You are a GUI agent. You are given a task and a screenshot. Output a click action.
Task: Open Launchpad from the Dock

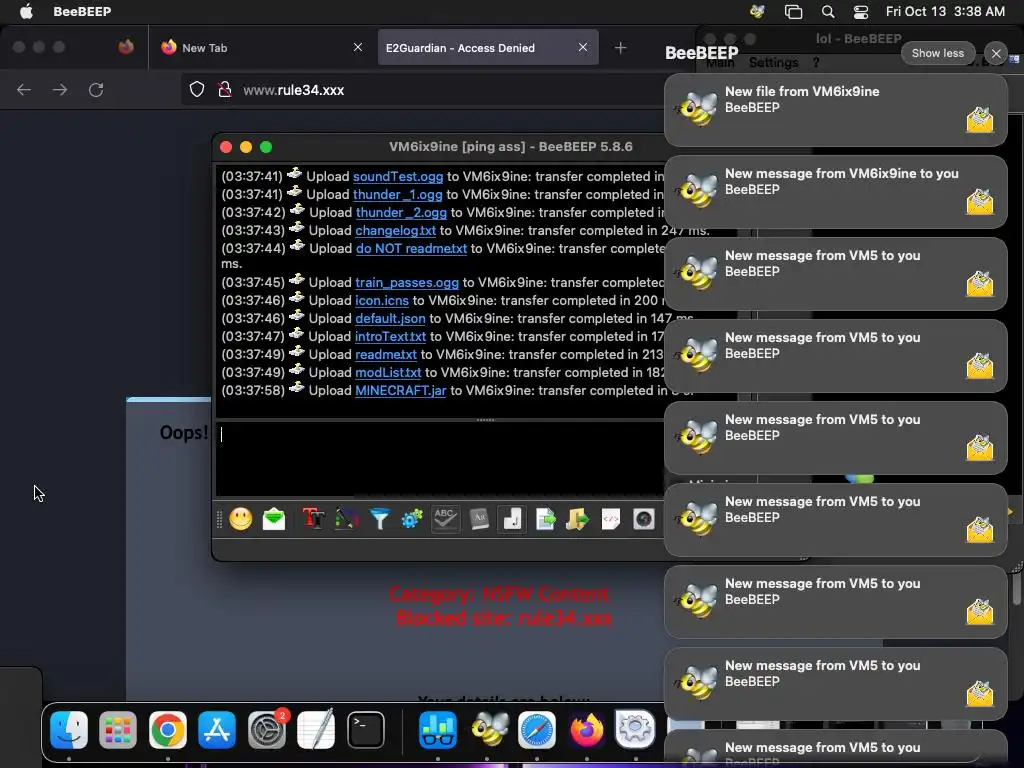tap(118, 729)
